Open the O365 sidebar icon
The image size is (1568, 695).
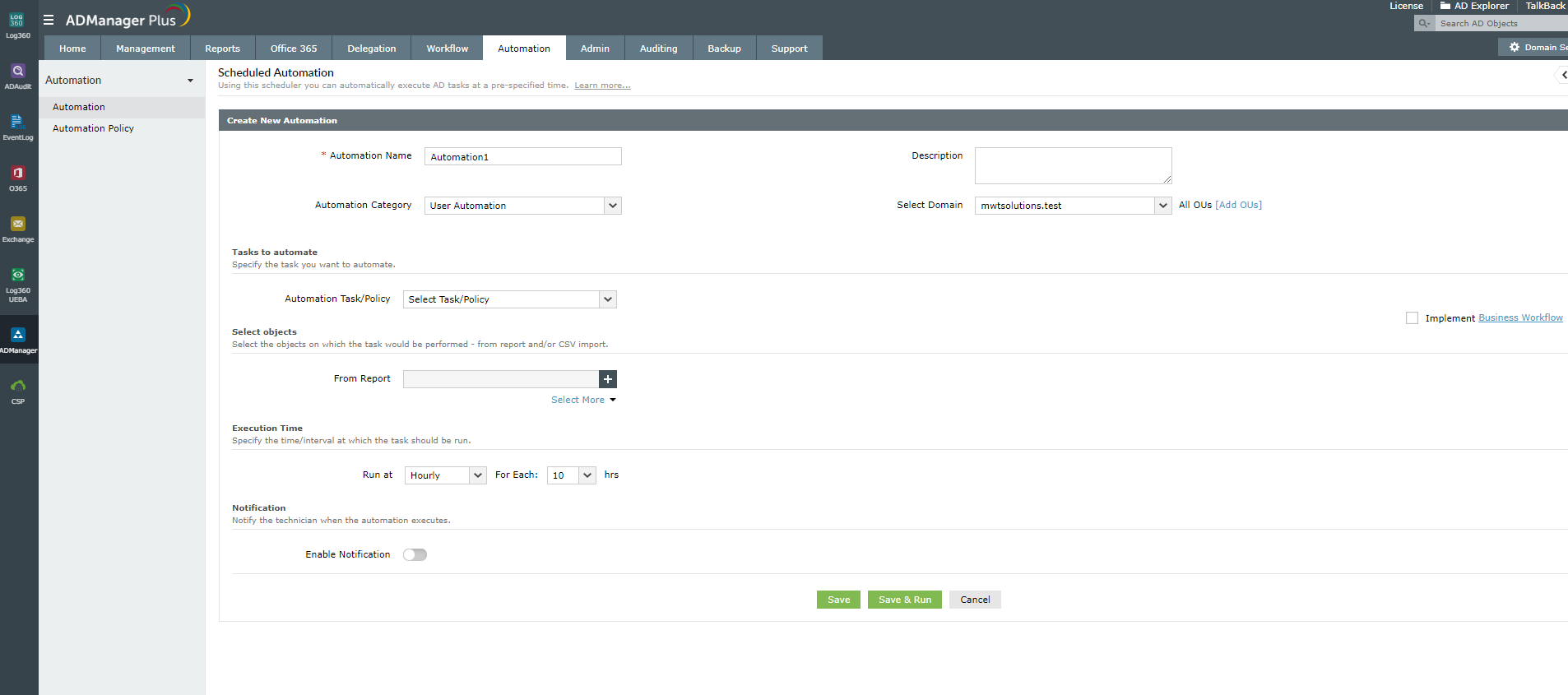point(17,178)
